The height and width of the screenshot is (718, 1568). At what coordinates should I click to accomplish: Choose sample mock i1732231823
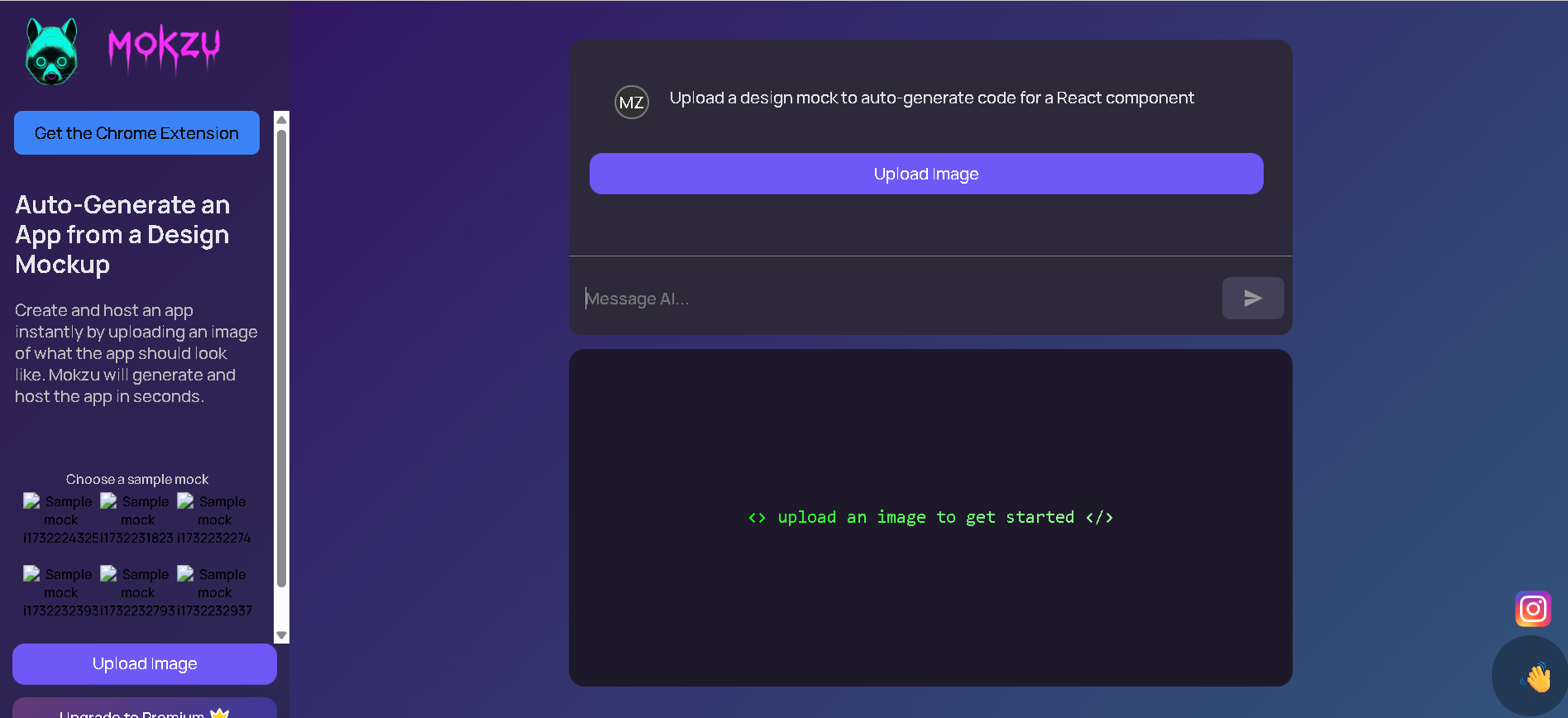tap(137, 519)
